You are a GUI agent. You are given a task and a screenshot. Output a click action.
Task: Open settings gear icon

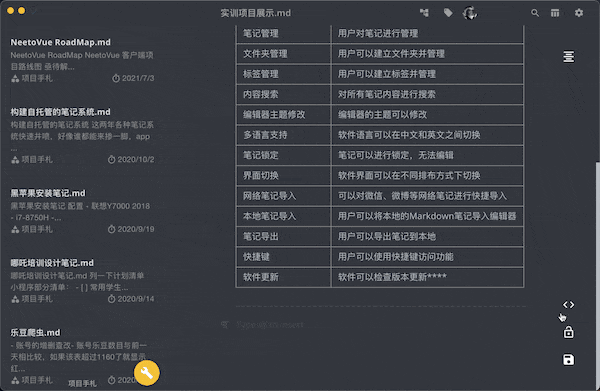click(x=579, y=13)
